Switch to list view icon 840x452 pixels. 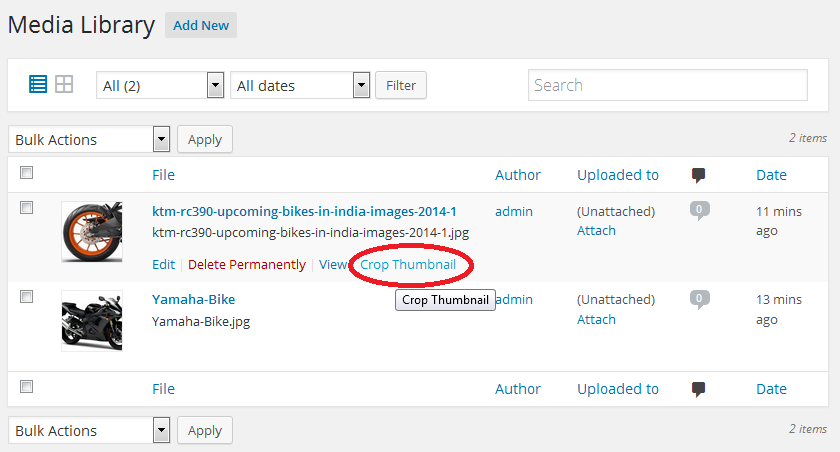[x=38, y=85]
